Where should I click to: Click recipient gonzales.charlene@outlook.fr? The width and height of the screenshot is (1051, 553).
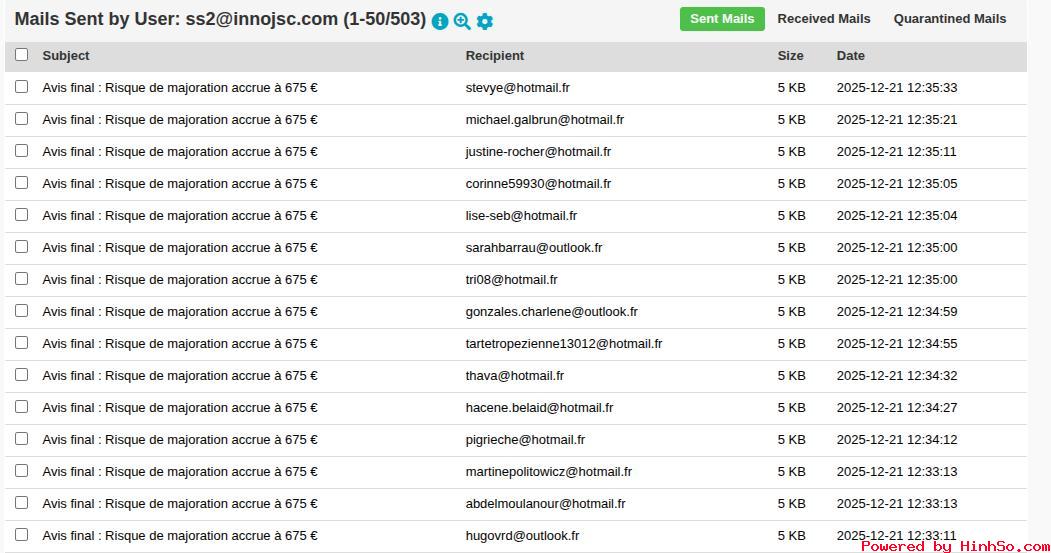tap(551, 312)
